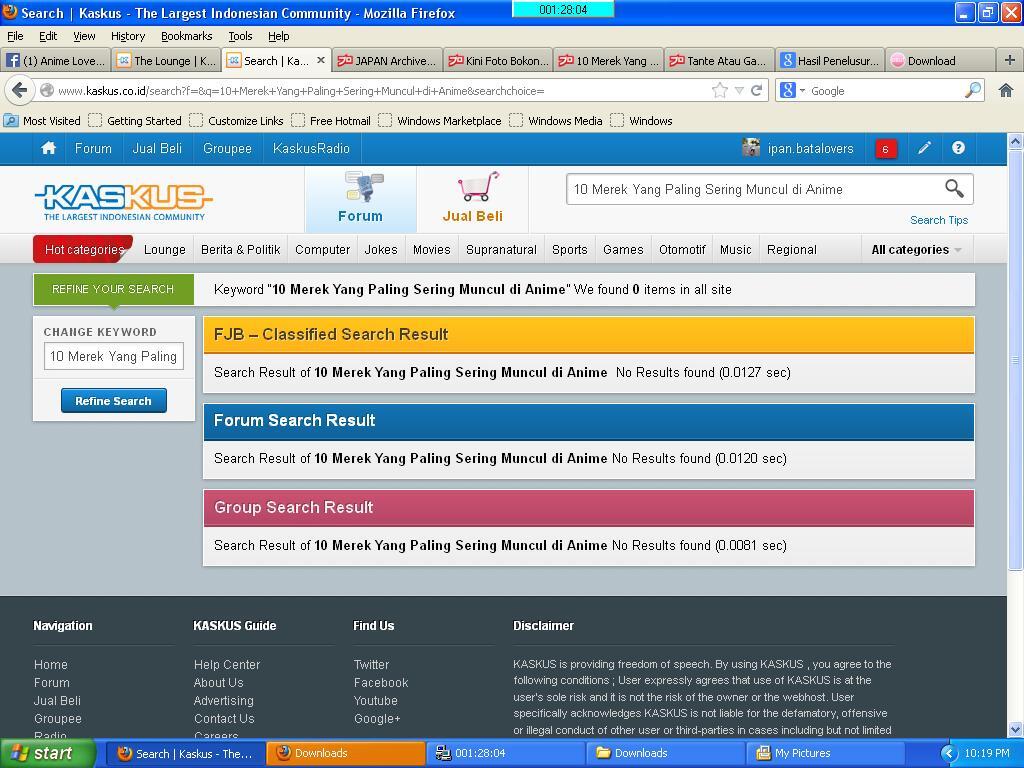Image resolution: width=1024 pixels, height=768 pixels.
Task: Switch to the Download tab
Action: point(940,60)
